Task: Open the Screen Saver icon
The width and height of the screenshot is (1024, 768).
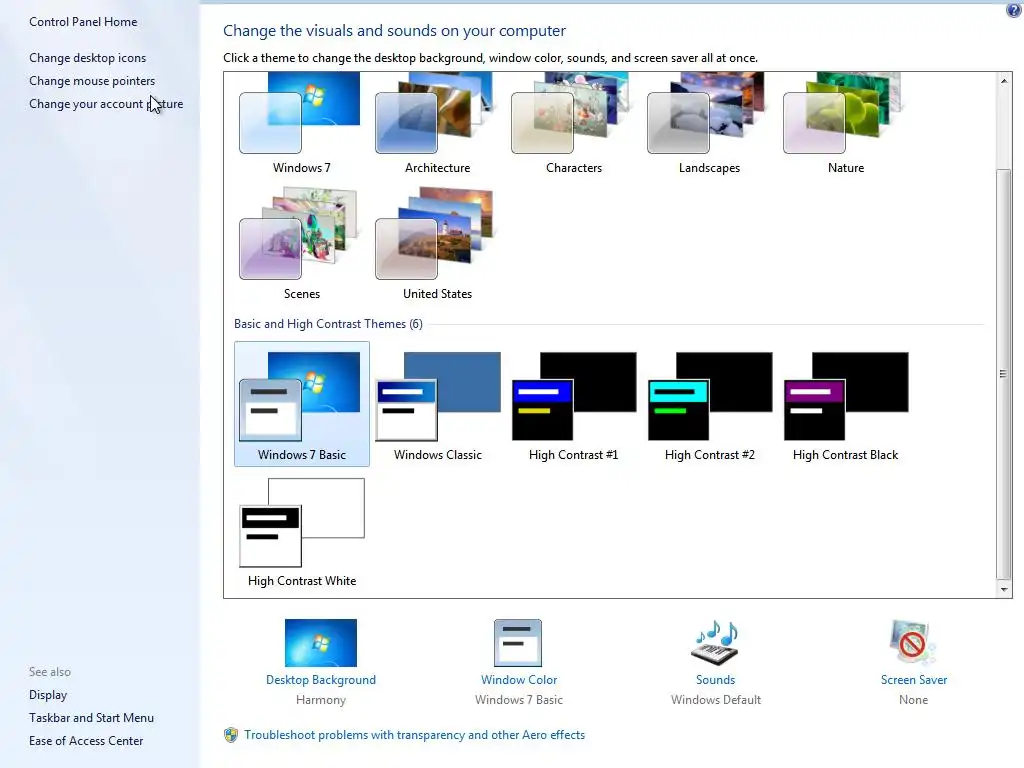Action: click(x=912, y=643)
